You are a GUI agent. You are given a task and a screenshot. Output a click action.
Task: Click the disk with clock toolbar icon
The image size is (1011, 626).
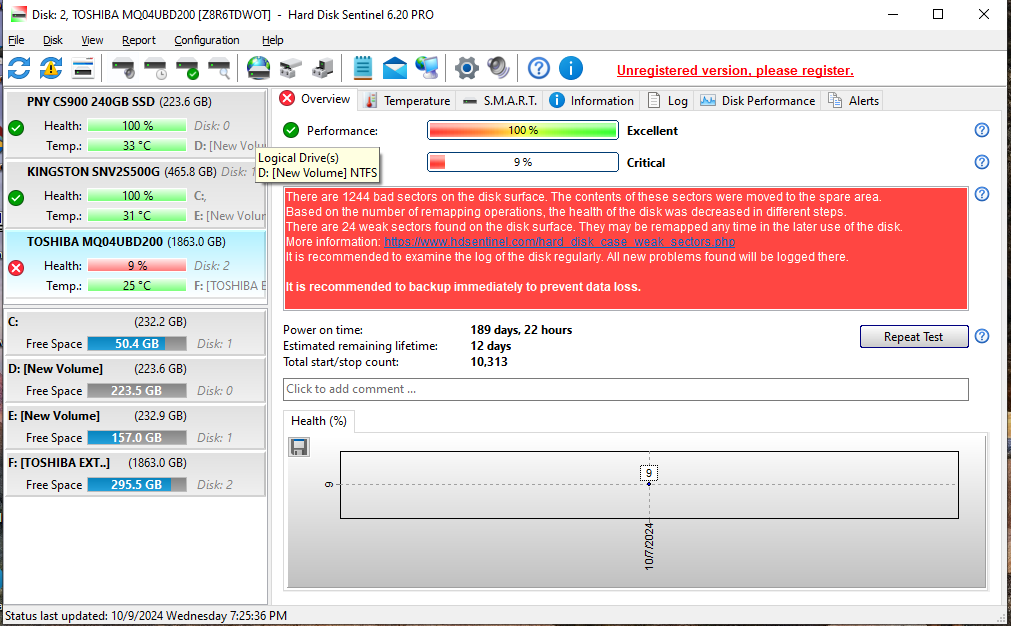pyautogui.click(x=155, y=68)
